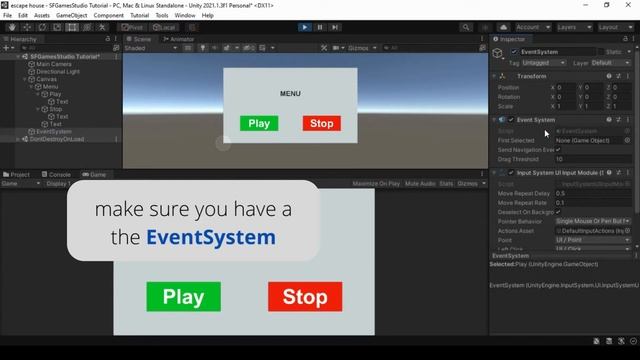Toggle Maximize On Play in Game view
The height and width of the screenshot is (360, 640).
click(x=376, y=184)
